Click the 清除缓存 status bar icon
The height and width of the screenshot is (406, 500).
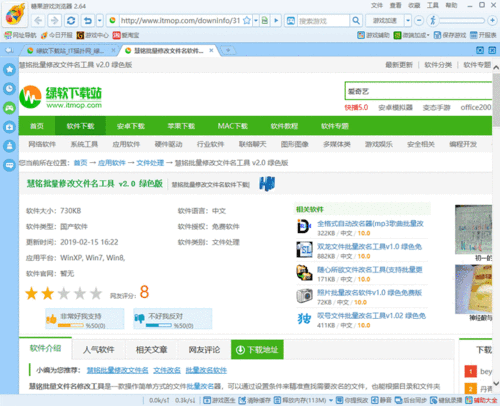click(x=255, y=400)
